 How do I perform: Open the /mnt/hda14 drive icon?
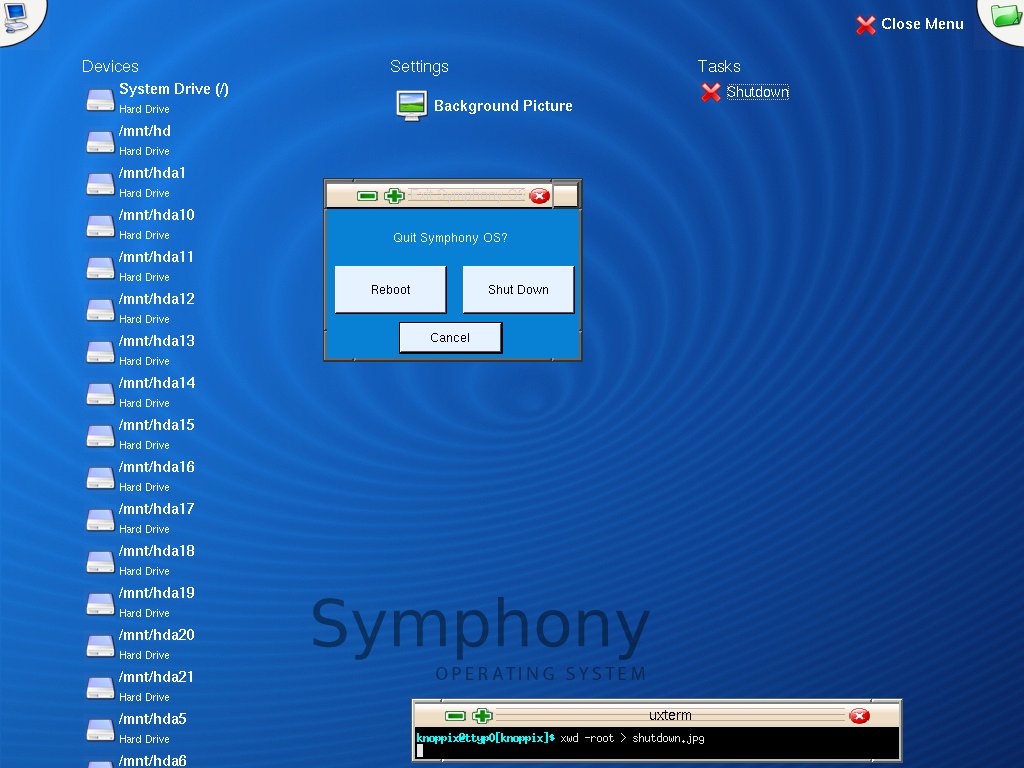tap(101, 392)
